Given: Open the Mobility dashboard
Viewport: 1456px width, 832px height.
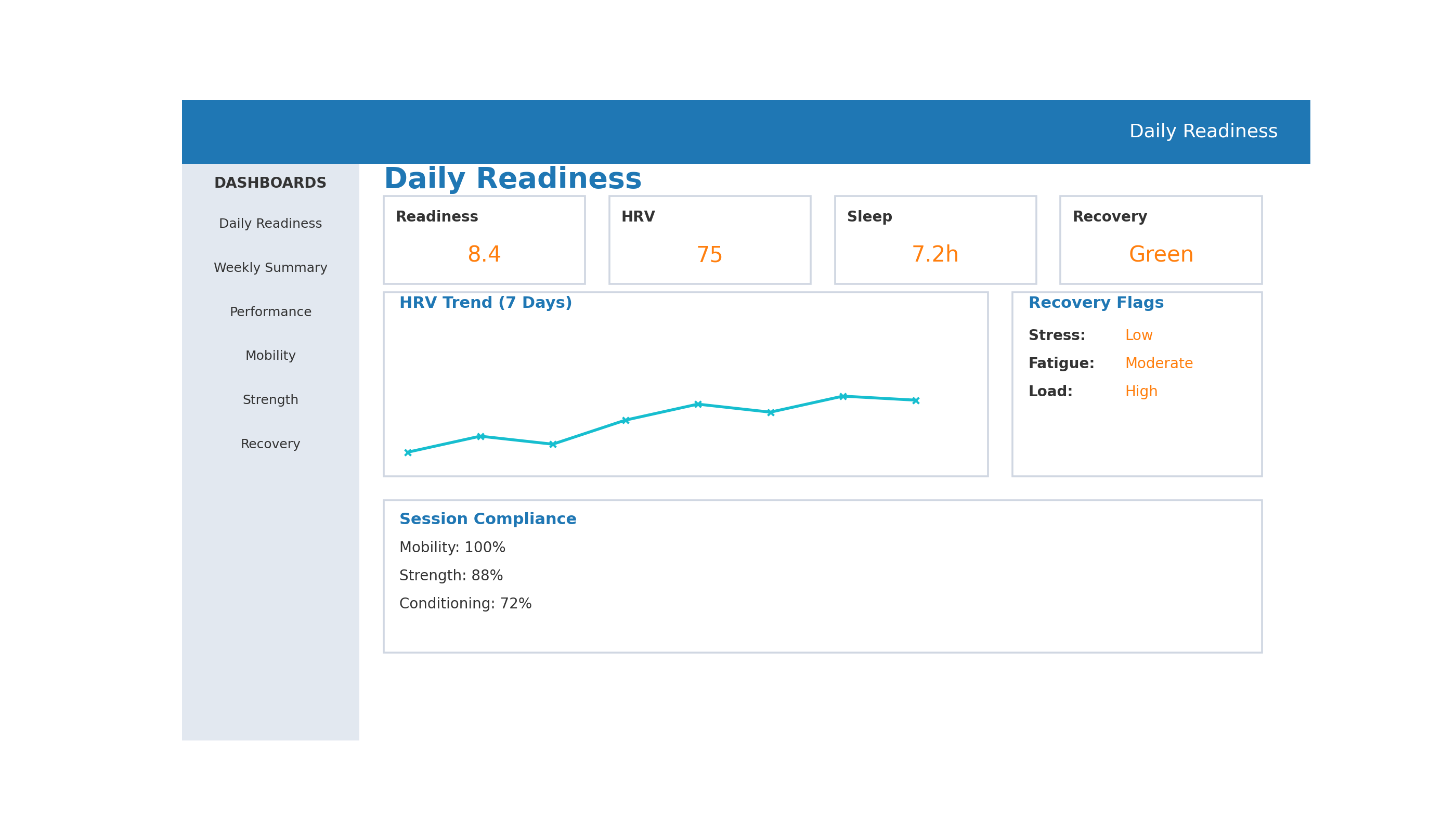Looking at the screenshot, I should pos(270,355).
